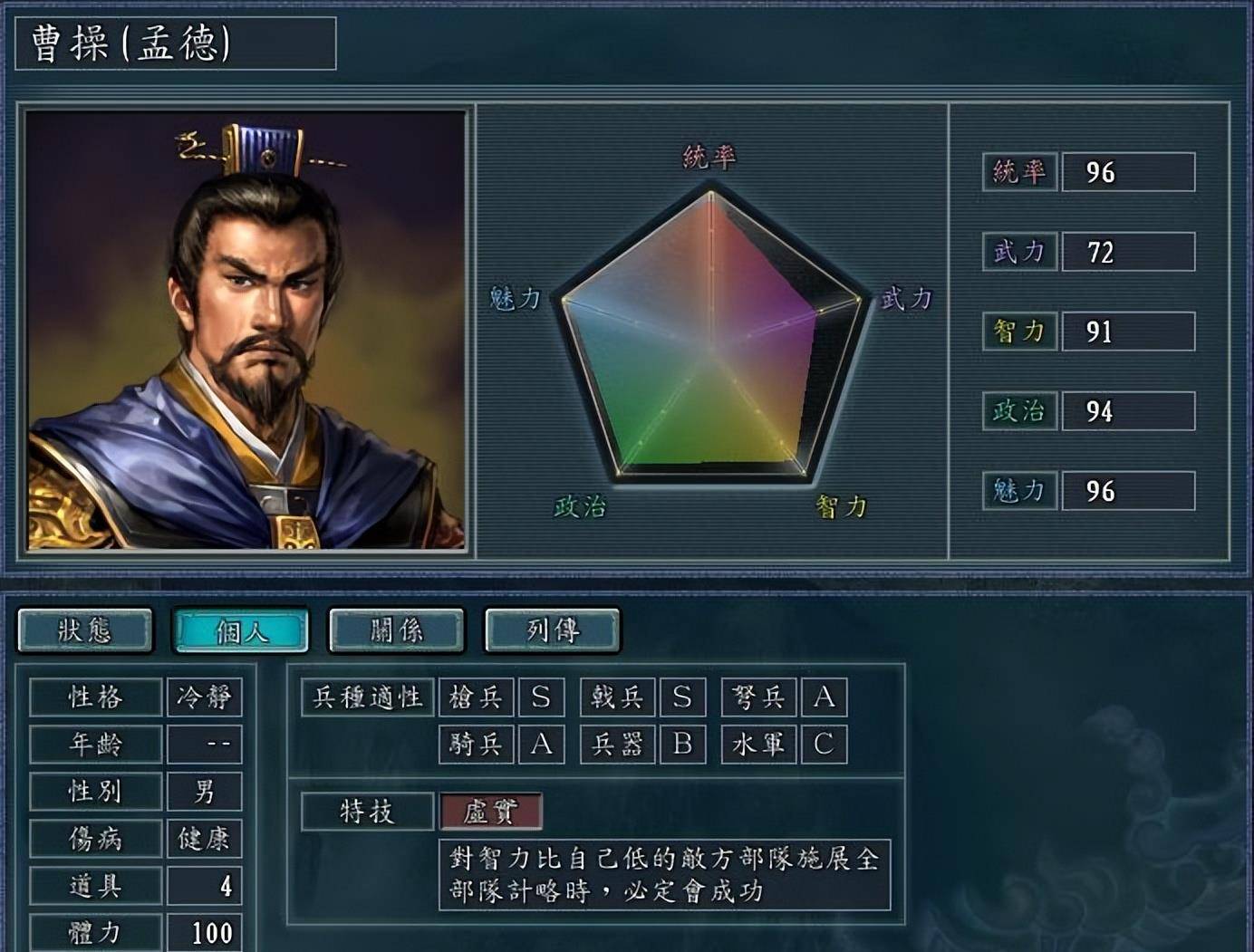Click the 智力 stat label
This screenshot has width=1254, height=952.
(x=1019, y=332)
